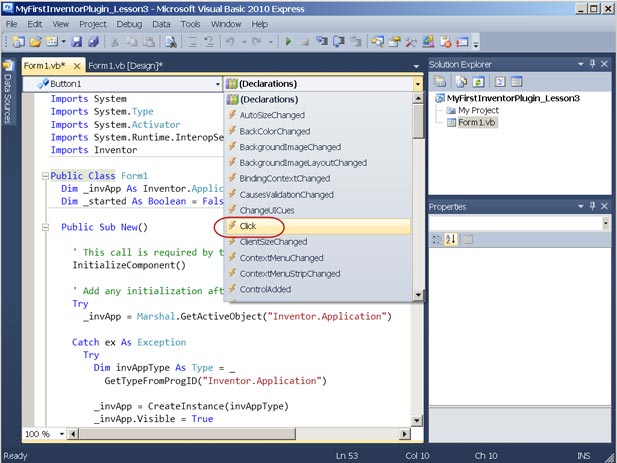Start debugging with the green play icon
Image resolution: width=617 pixels, height=463 pixels.
(x=288, y=42)
